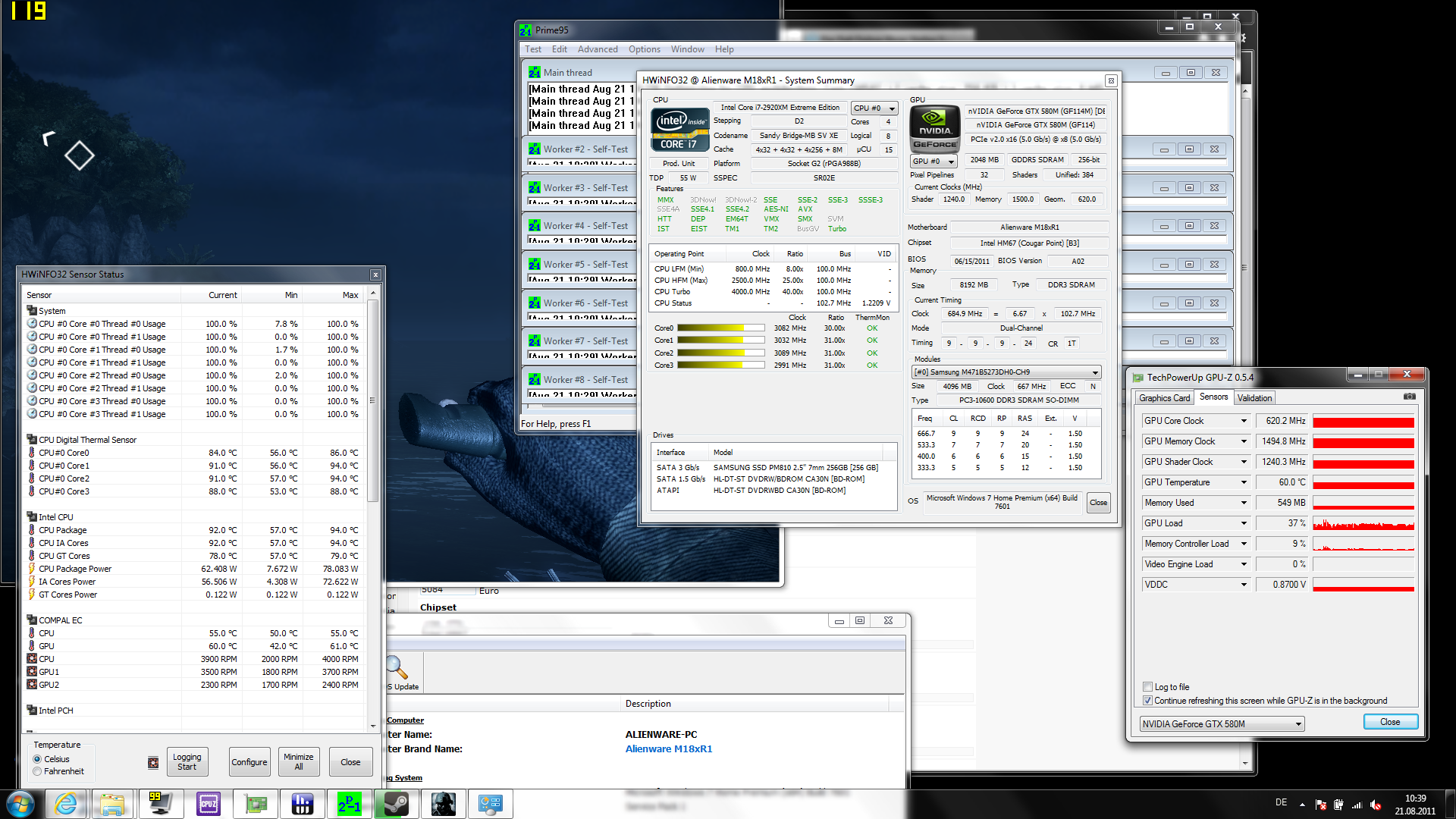Click the Worker #2 Self-Test window icon
1456x819 pixels.
coord(535,149)
